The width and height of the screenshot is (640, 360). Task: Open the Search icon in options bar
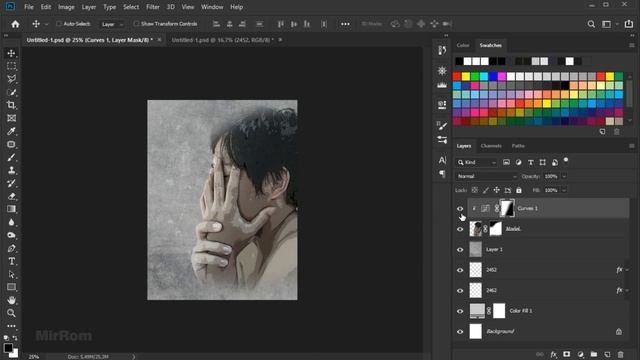pyautogui.click(x=591, y=24)
